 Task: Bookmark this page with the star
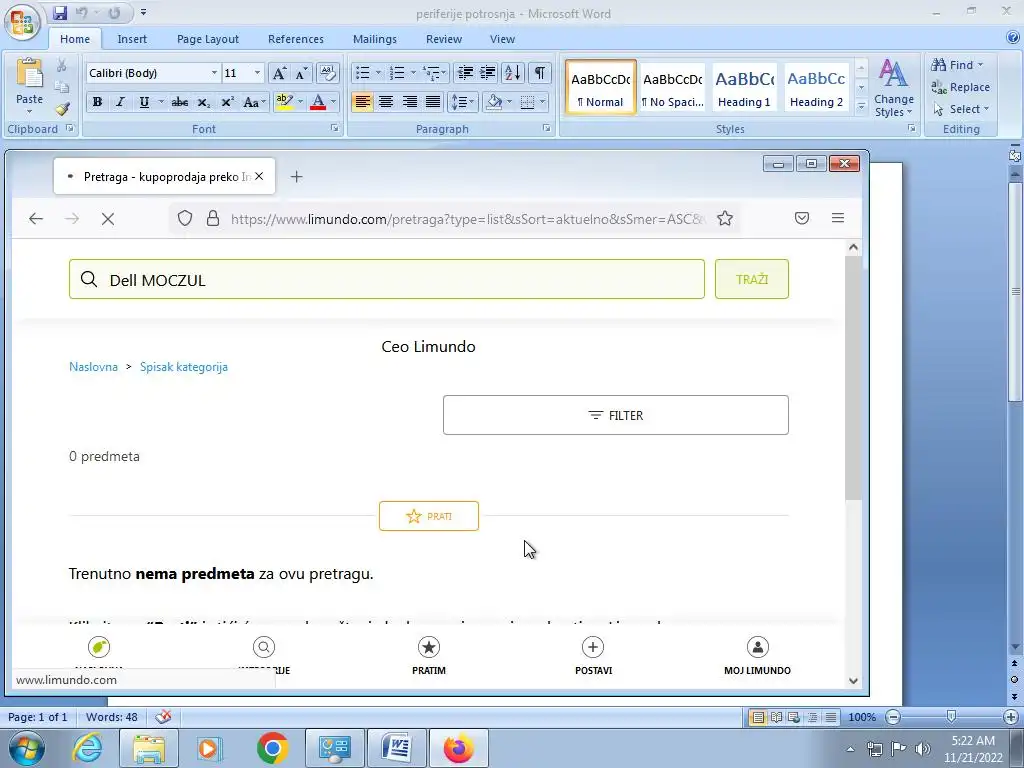pos(724,219)
